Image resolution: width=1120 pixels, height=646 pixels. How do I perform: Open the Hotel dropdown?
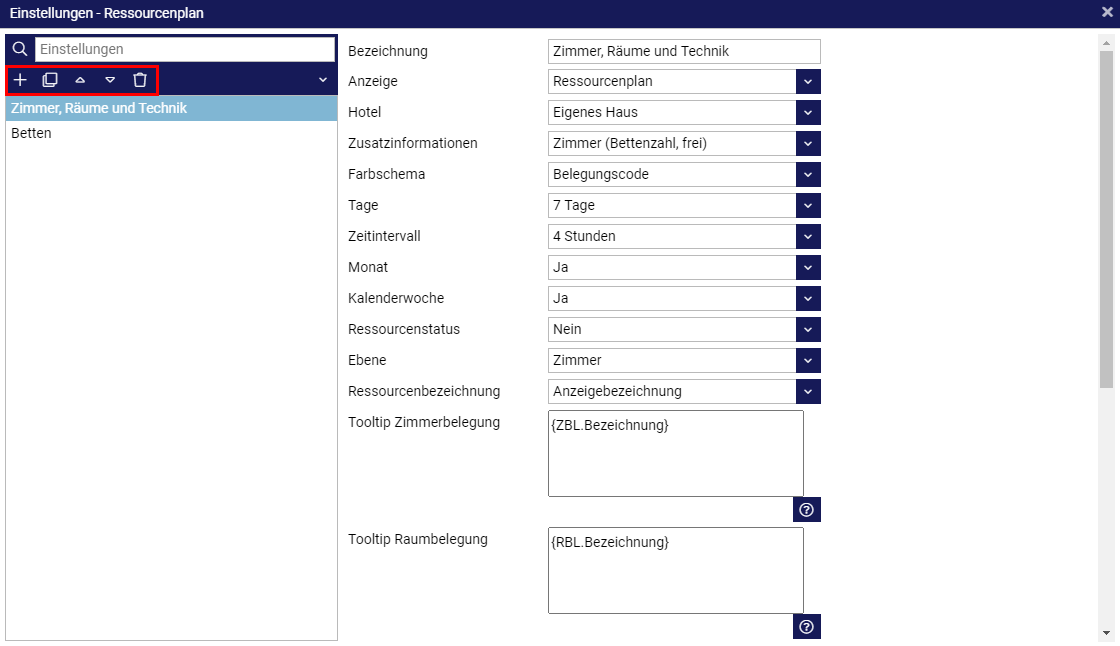(808, 112)
